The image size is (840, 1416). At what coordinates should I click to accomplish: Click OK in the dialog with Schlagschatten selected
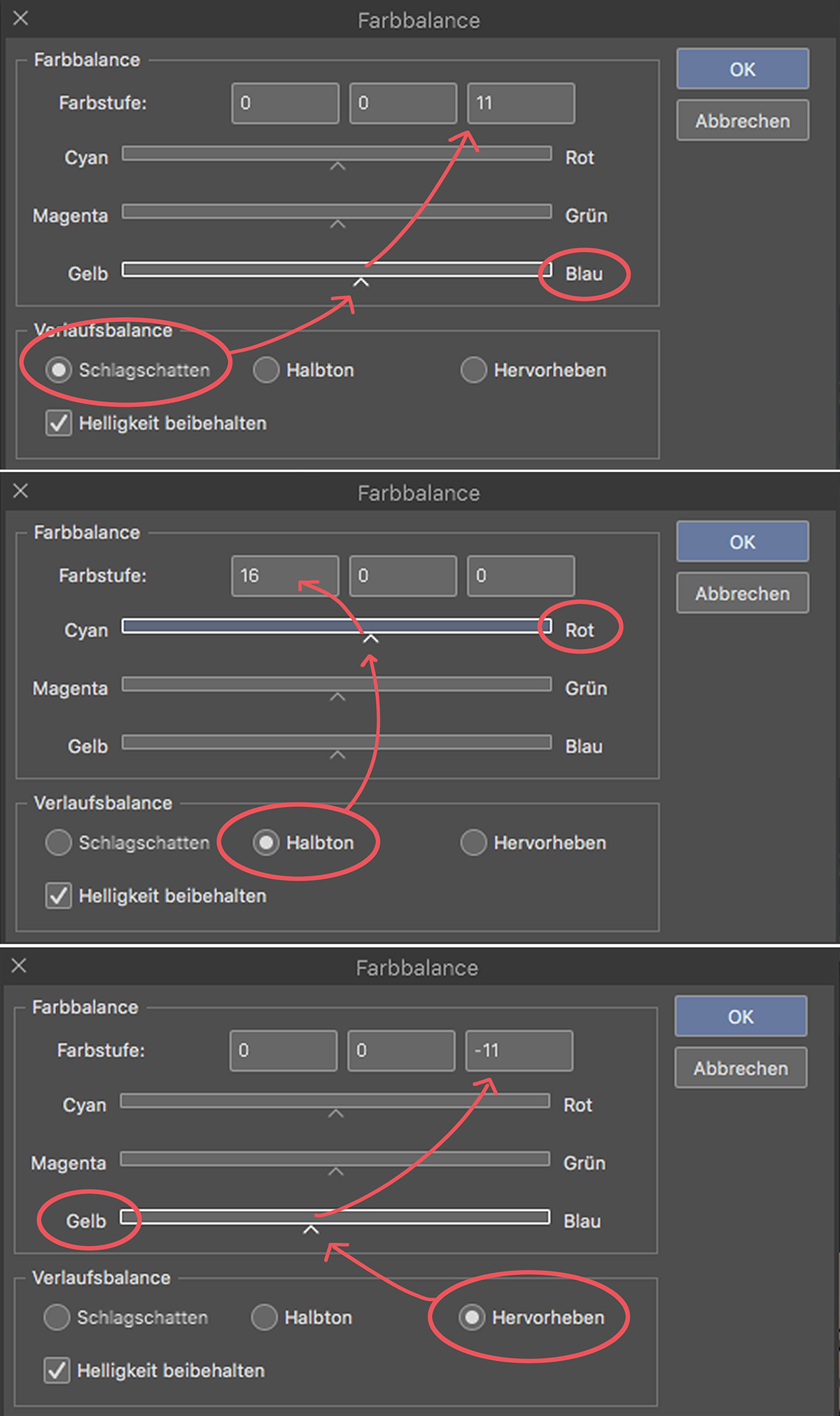point(742,69)
